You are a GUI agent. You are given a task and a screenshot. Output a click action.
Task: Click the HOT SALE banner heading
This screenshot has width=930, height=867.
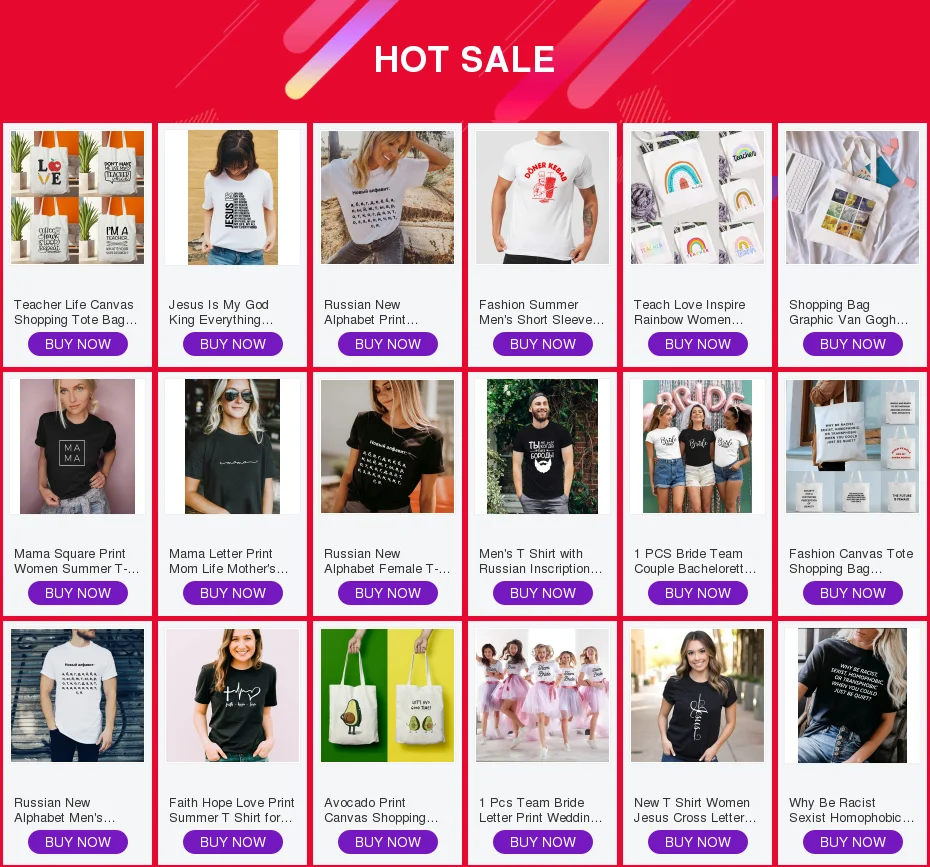tap(464, 59)
